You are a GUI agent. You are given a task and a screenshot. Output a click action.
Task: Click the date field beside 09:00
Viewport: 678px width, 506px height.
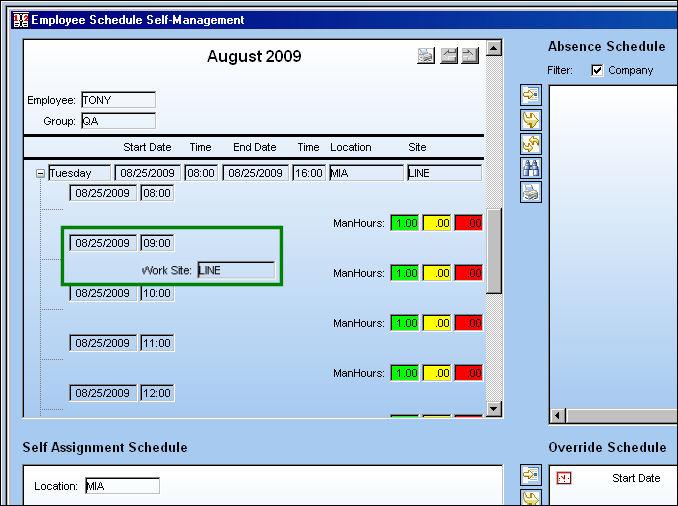pyautogui.click(x=103, y=243)
